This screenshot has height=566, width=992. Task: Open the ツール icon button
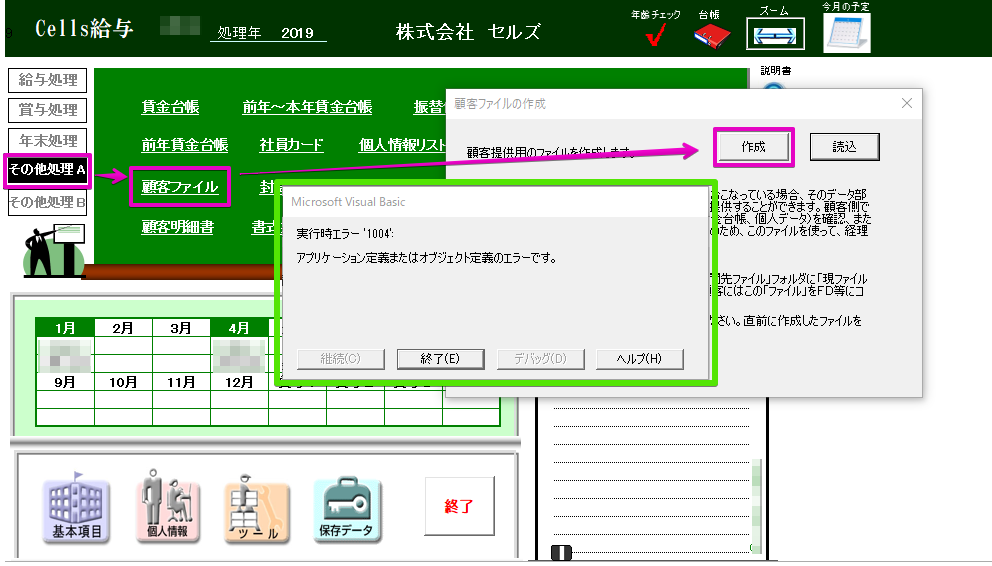257,511
